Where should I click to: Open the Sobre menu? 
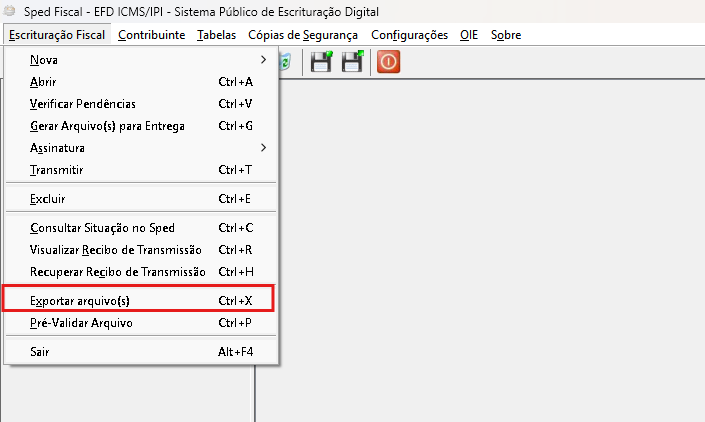pos(505,35)
